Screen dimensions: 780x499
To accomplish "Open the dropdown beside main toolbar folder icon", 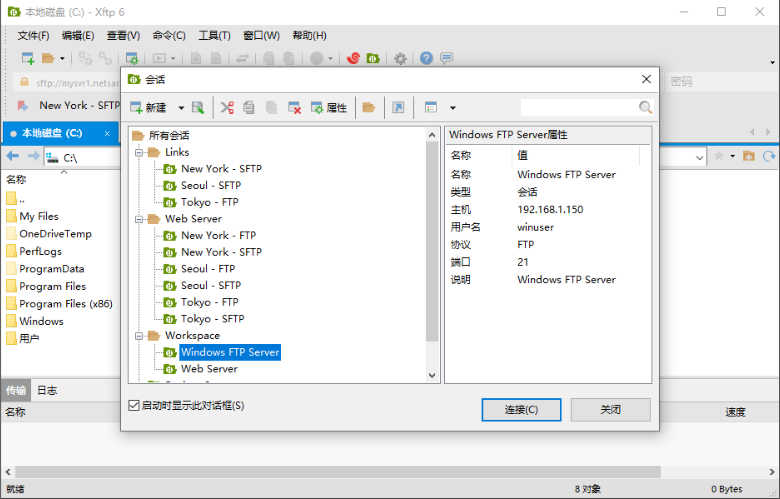I will 62,59.
